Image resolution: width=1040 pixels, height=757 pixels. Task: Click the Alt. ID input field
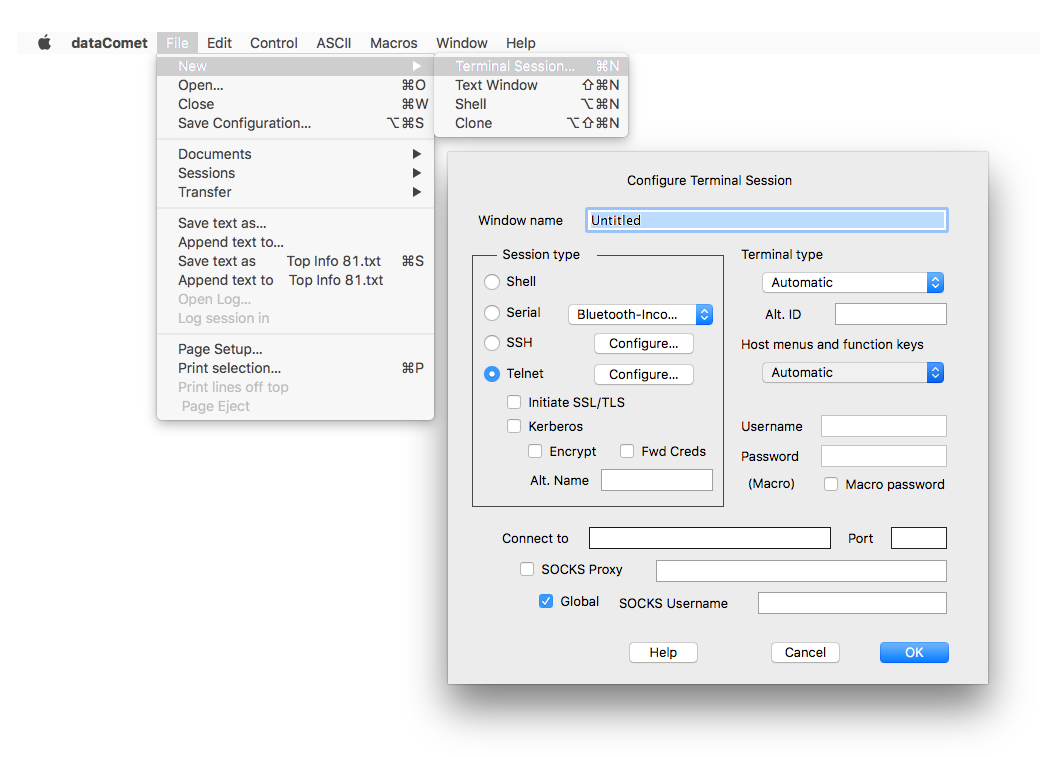pyautogui.click(x=891, y=314)
